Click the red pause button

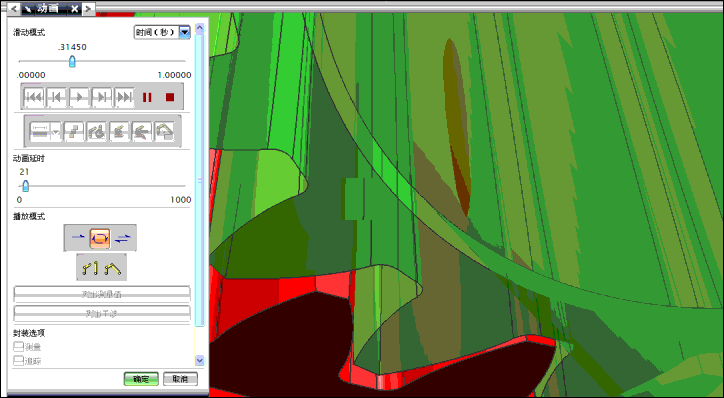[x=147, y=97]
